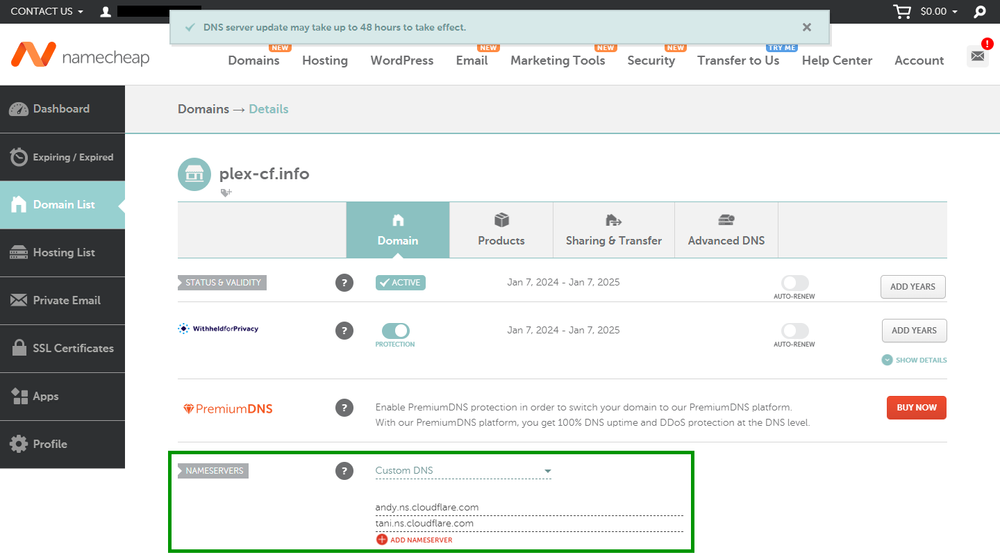The width and height of the screenshot is (1000, 555).
Task: Open Transfer to Us menu
Action: click(x=738, y=61)
